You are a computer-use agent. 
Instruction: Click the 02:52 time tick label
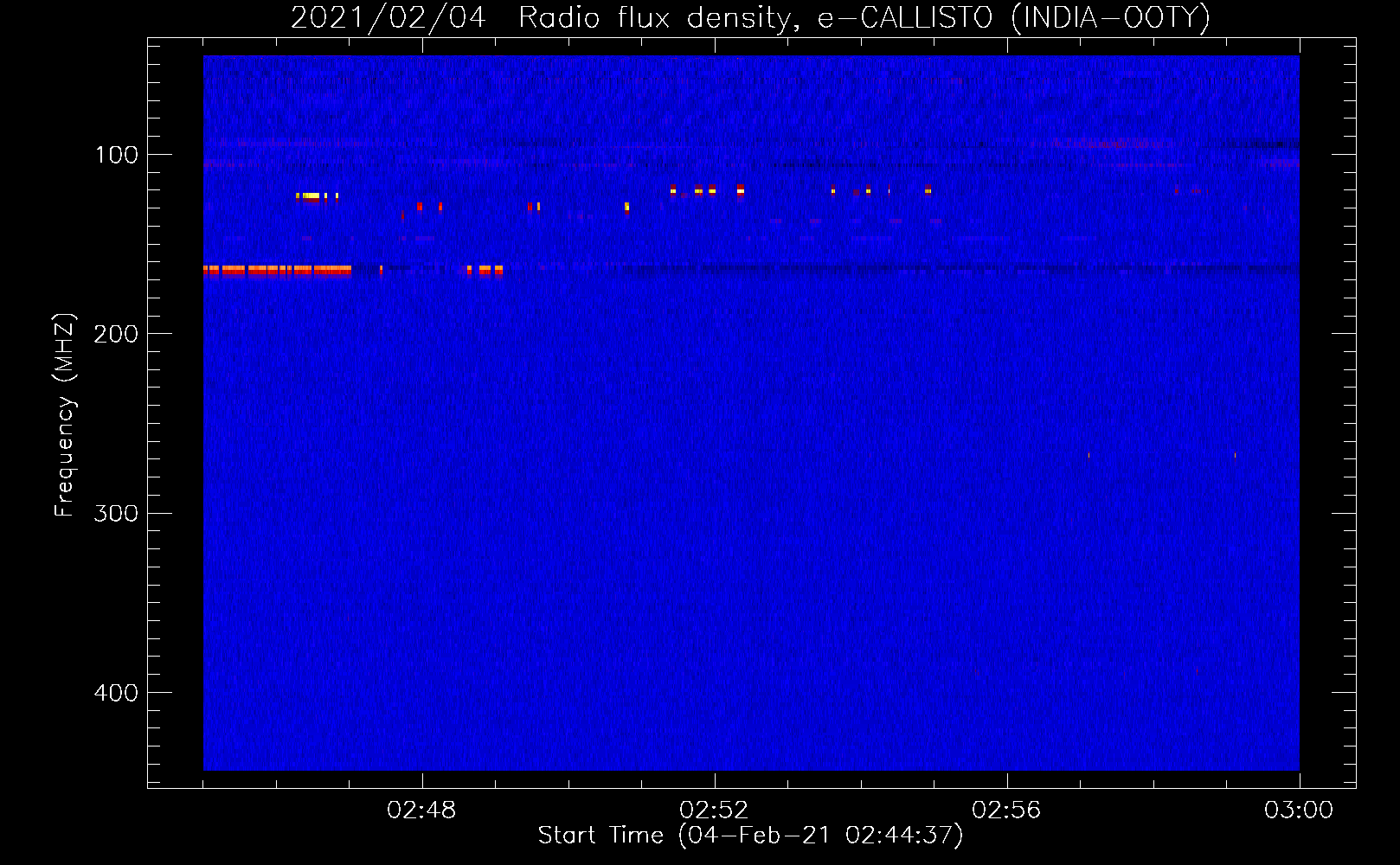click(714, 811)
